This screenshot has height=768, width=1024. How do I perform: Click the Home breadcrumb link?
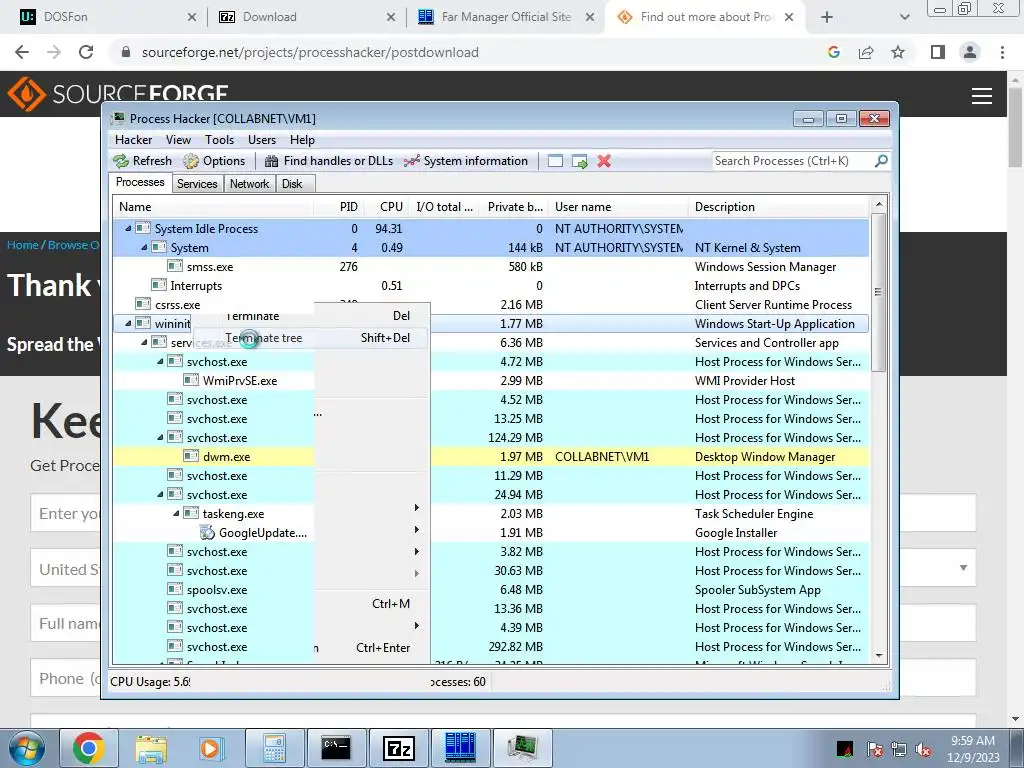click(22, 245)
